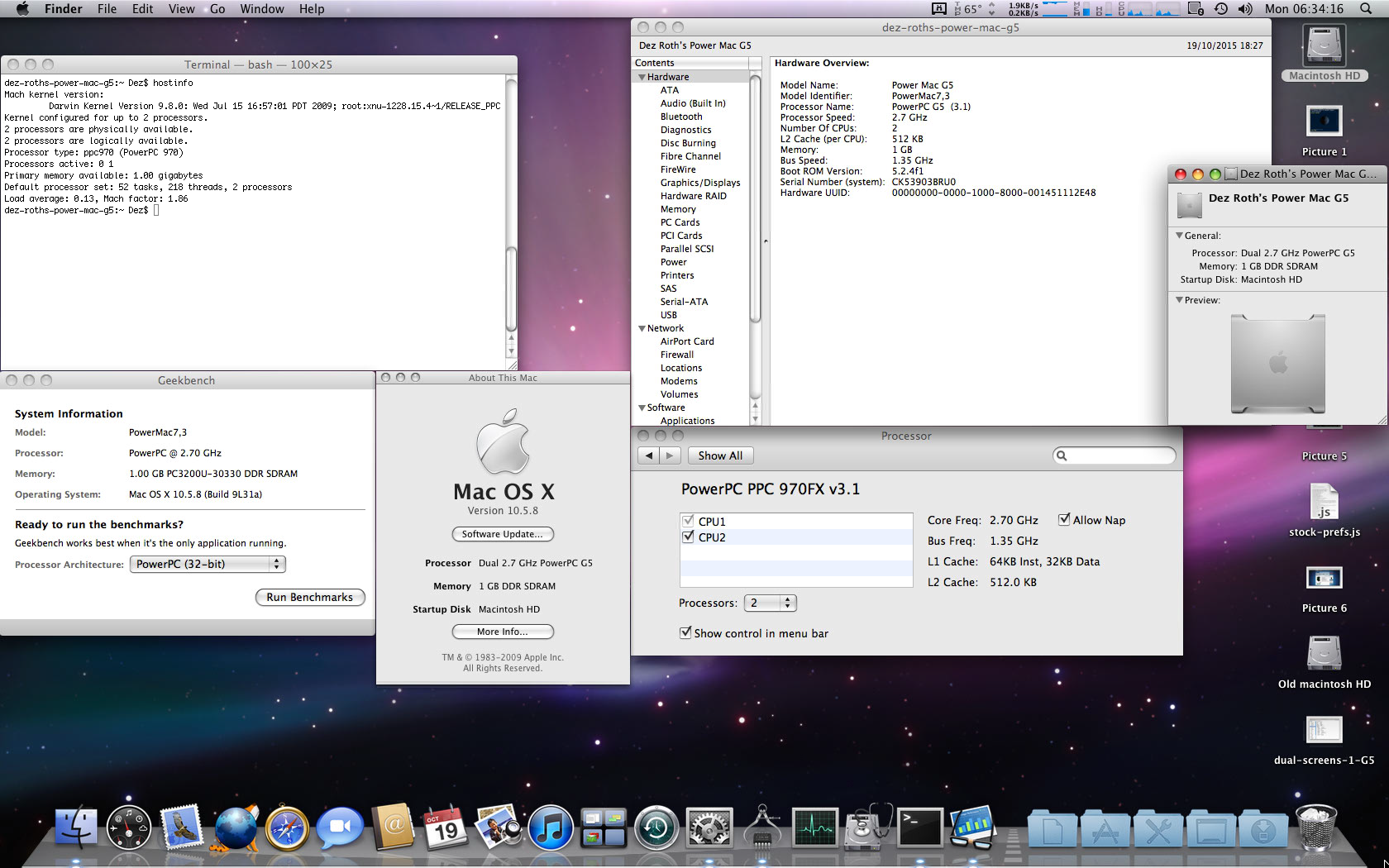Activate Spaces from the dock
1389x868 pixels.
604,827
